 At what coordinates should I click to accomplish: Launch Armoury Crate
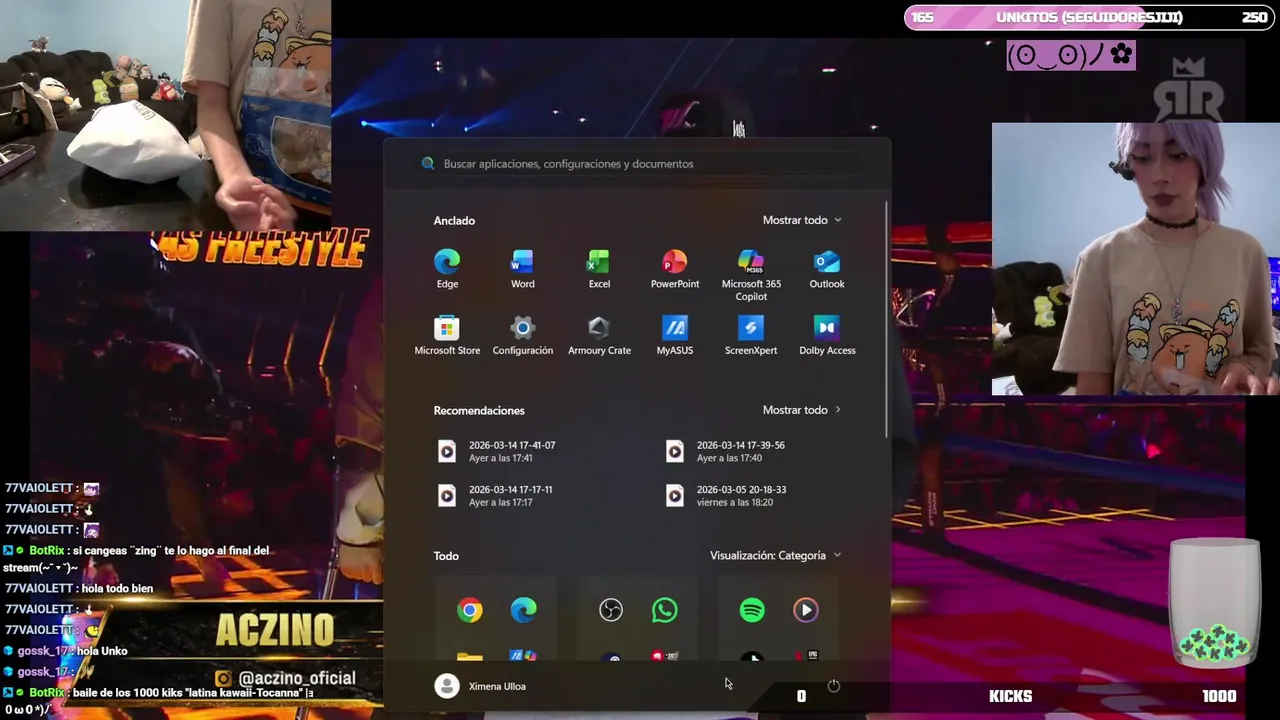(x=599, y=336)
